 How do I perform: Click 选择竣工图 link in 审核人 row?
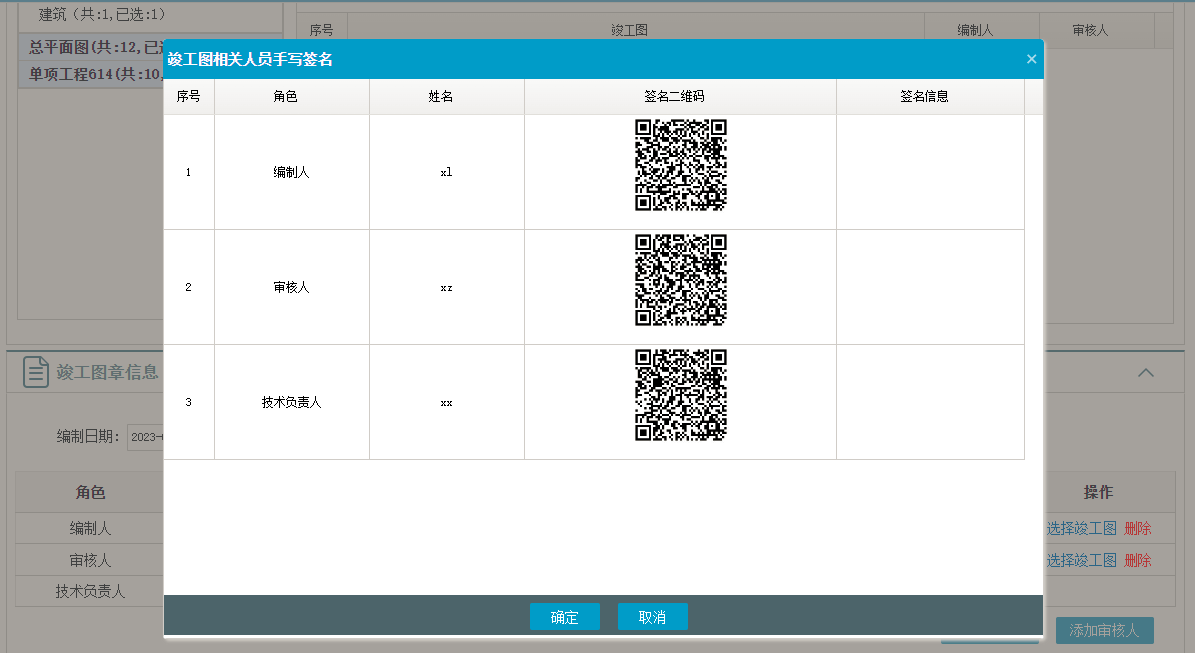click(1081, 560)
